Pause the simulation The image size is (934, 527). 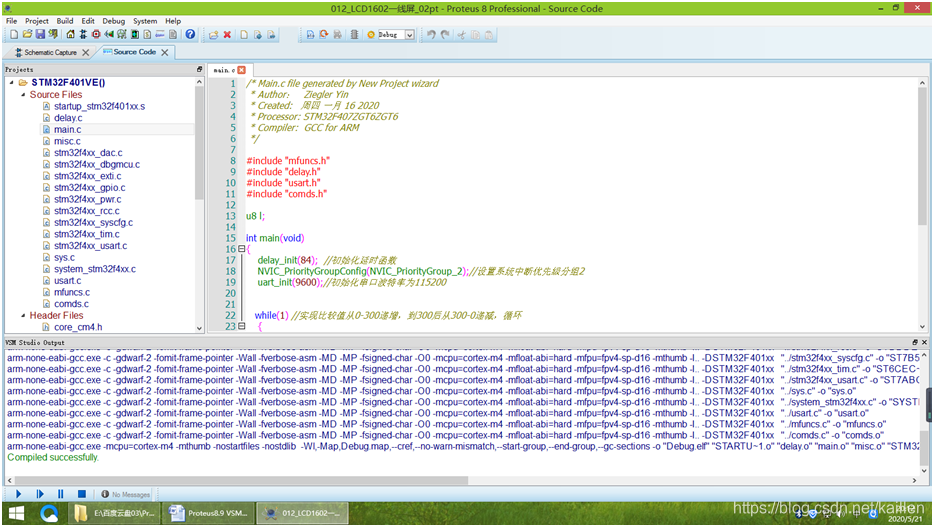pos(60,494)
